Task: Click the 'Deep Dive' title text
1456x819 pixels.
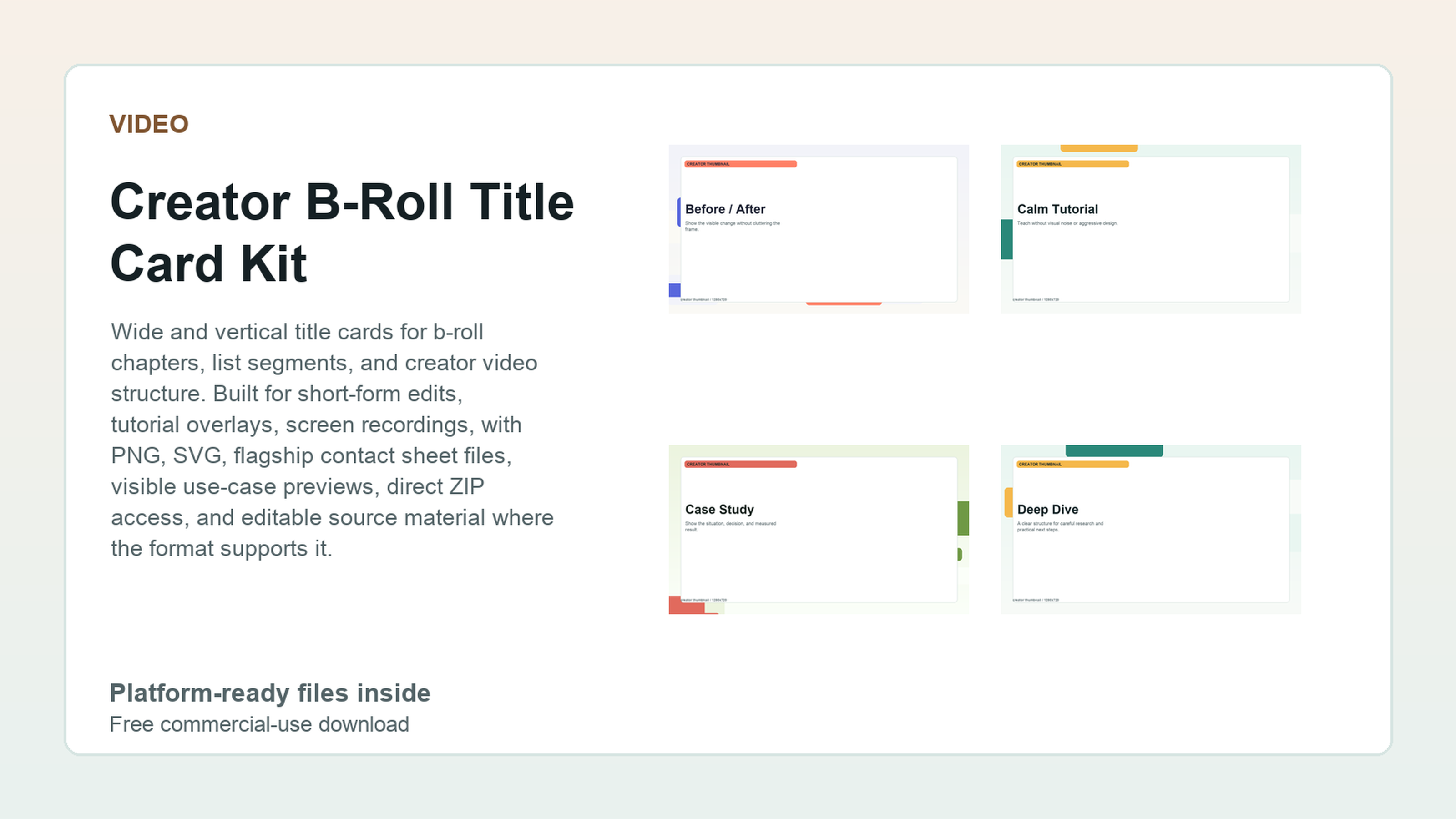Action: tap(1048, 509)
